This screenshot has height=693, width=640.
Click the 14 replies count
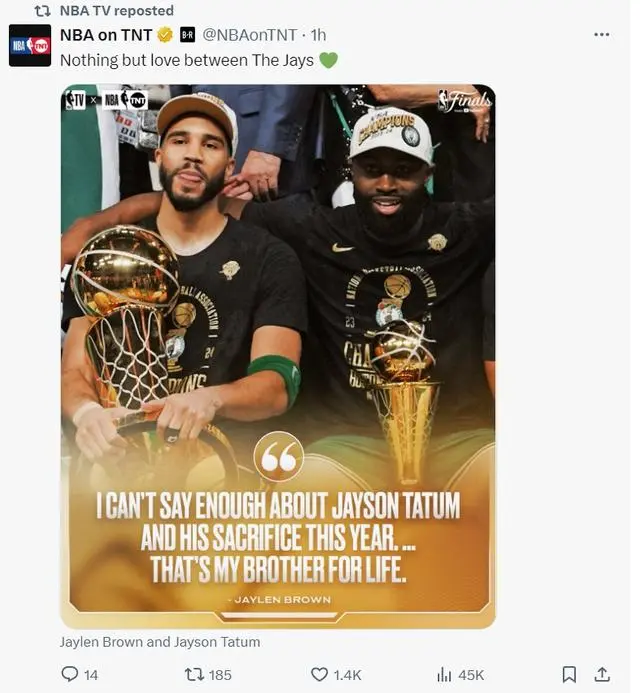coord(91,675)
